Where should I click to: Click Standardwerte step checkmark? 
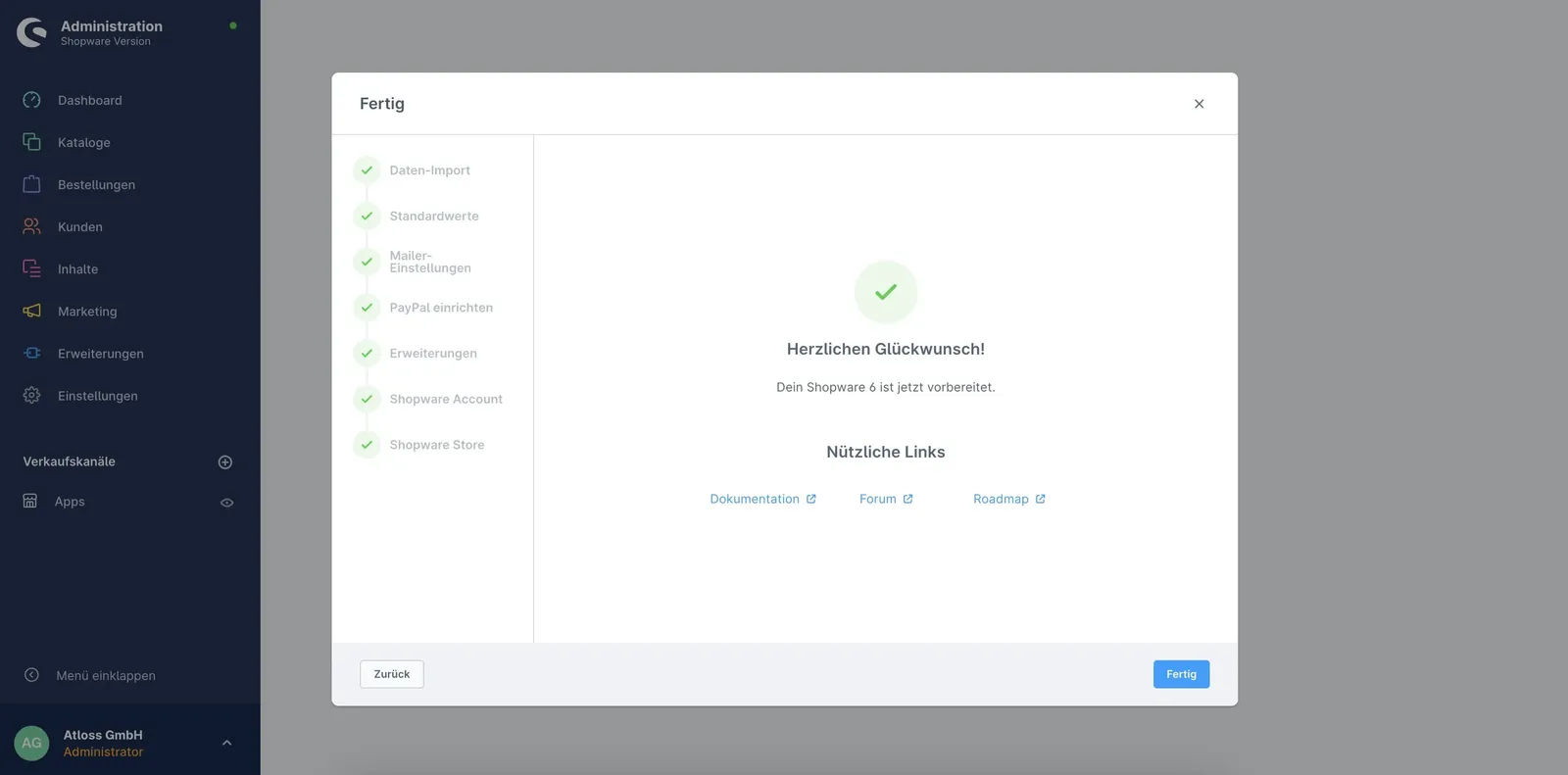click(x=367, y=216)
